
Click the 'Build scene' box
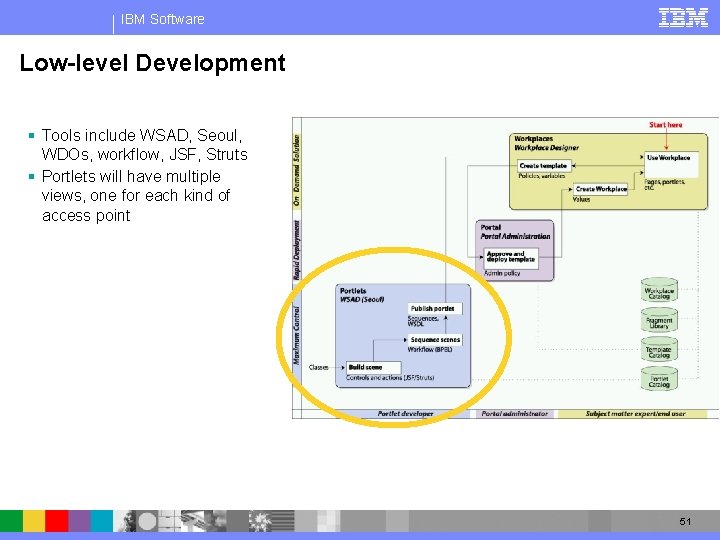coord(373,367)
